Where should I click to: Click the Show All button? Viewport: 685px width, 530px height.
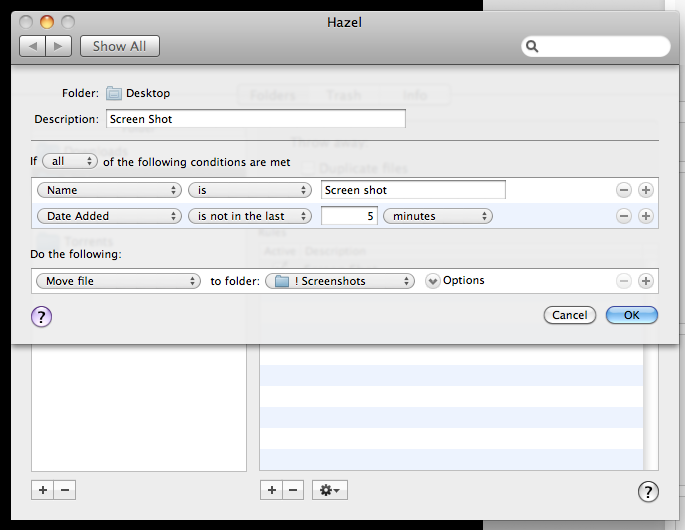(x=120, y=46)
